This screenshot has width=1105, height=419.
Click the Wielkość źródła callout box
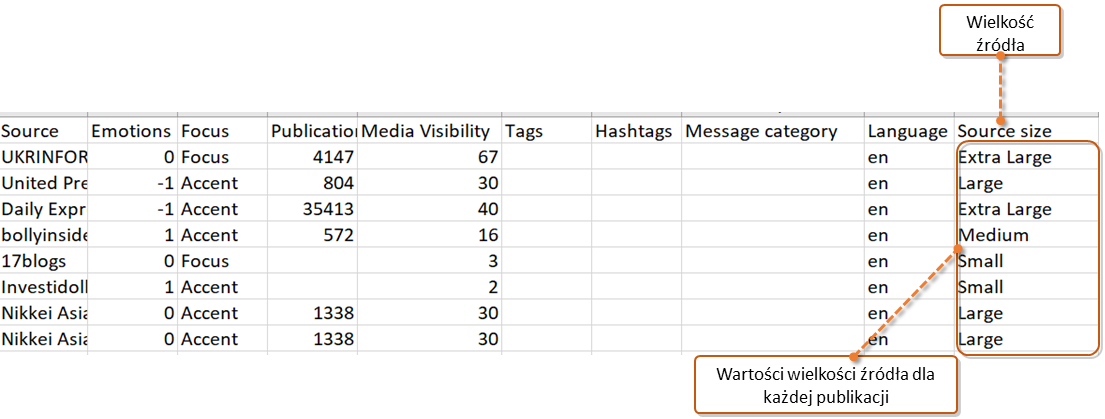(x=999, y=30)
